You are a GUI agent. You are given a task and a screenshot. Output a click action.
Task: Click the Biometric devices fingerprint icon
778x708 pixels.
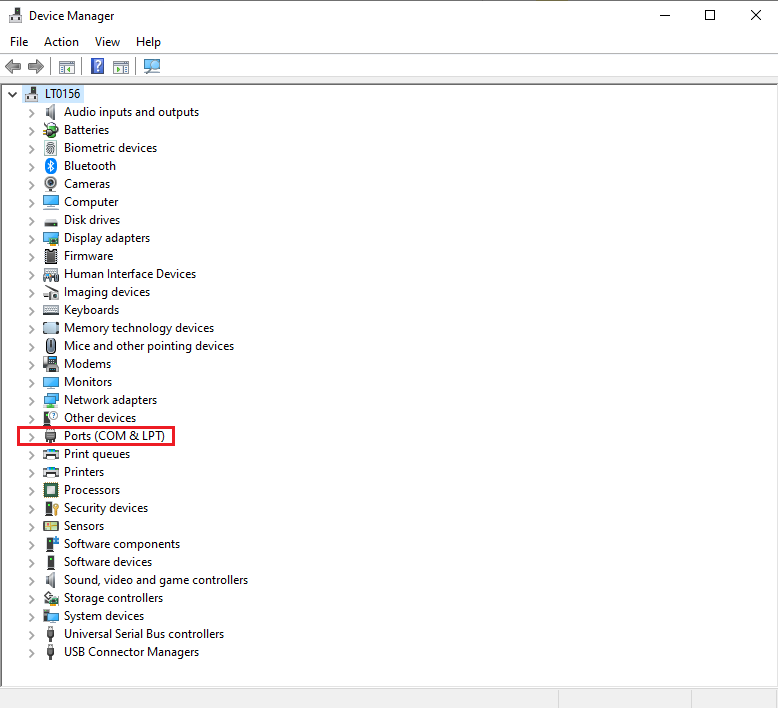(51, 148)
